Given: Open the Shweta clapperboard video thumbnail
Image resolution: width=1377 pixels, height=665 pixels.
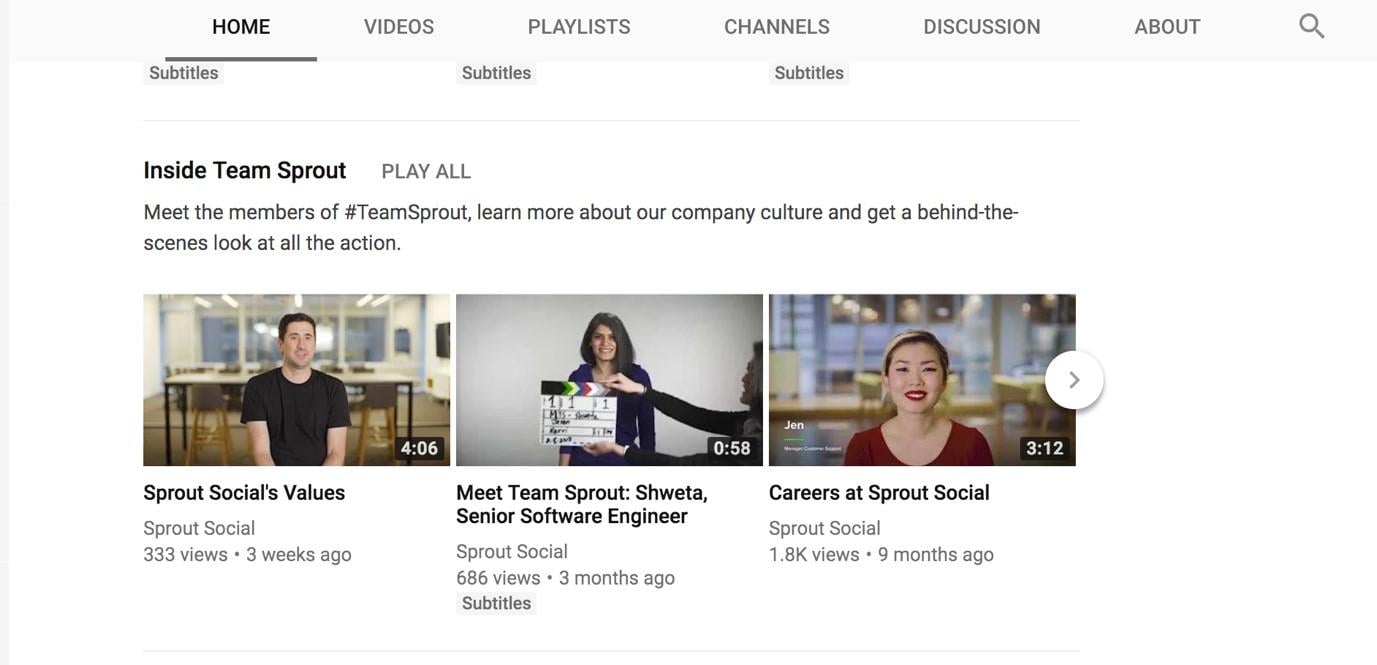Looking at the screenshot, I should point(609,380).
